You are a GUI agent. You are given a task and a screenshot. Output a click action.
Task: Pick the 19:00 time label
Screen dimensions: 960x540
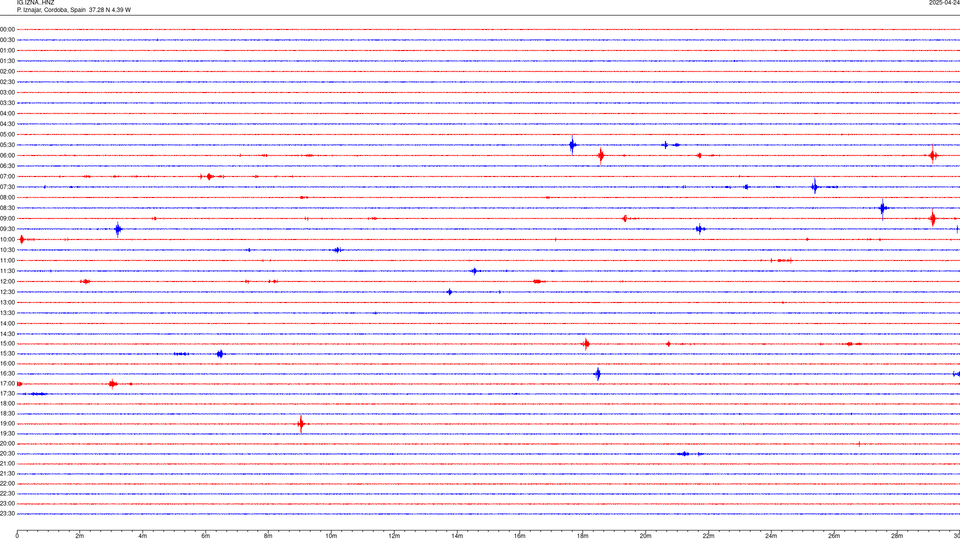(x=7, y=424)
